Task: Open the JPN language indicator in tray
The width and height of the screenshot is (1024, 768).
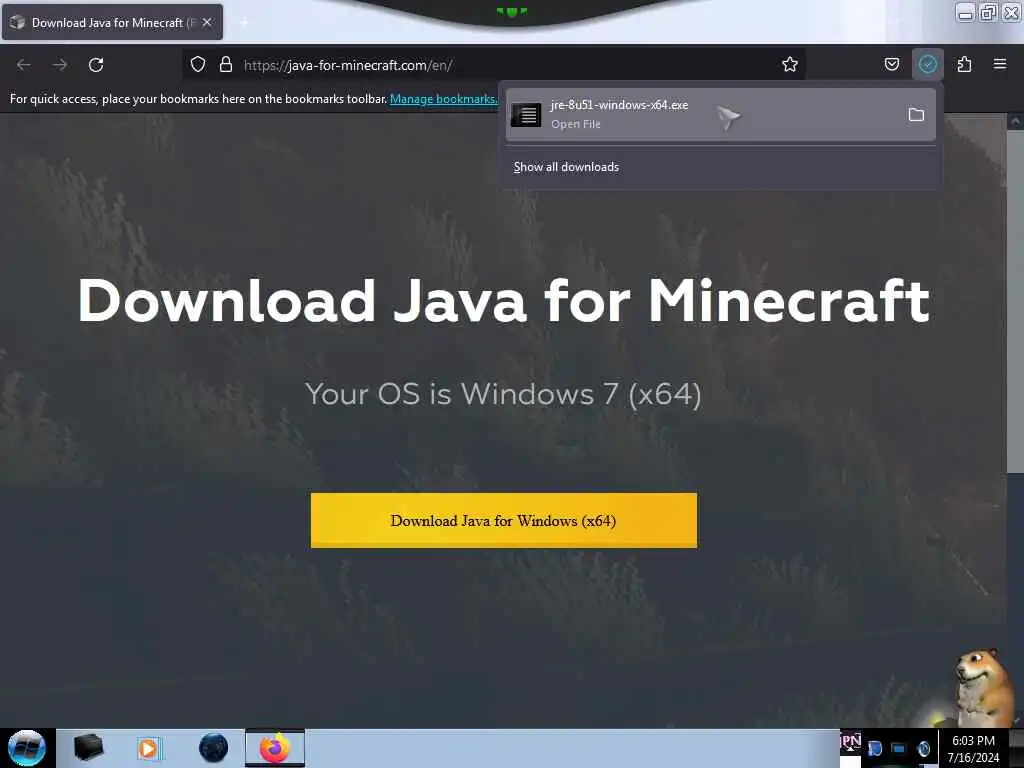Action: [850, 742]
